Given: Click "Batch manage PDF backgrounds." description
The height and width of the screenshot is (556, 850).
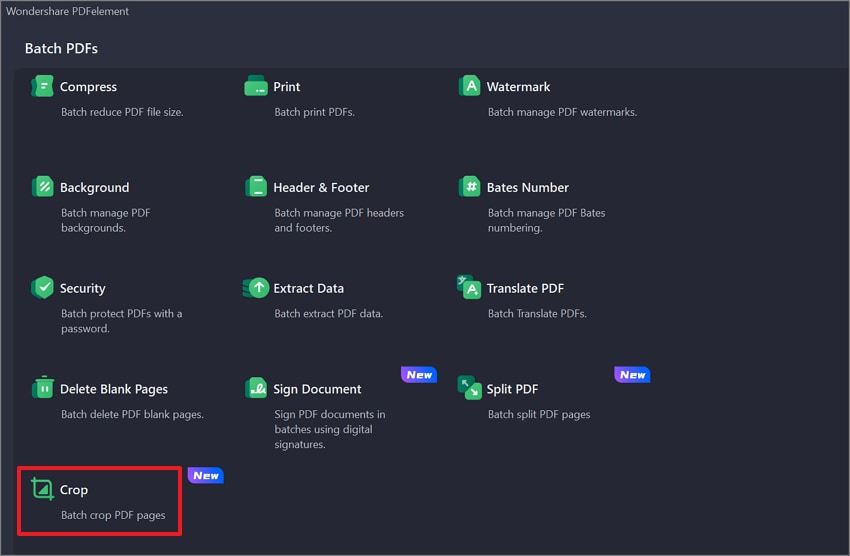Looking at the screenshot, I should pyautogui.click(x=106, y=220).
